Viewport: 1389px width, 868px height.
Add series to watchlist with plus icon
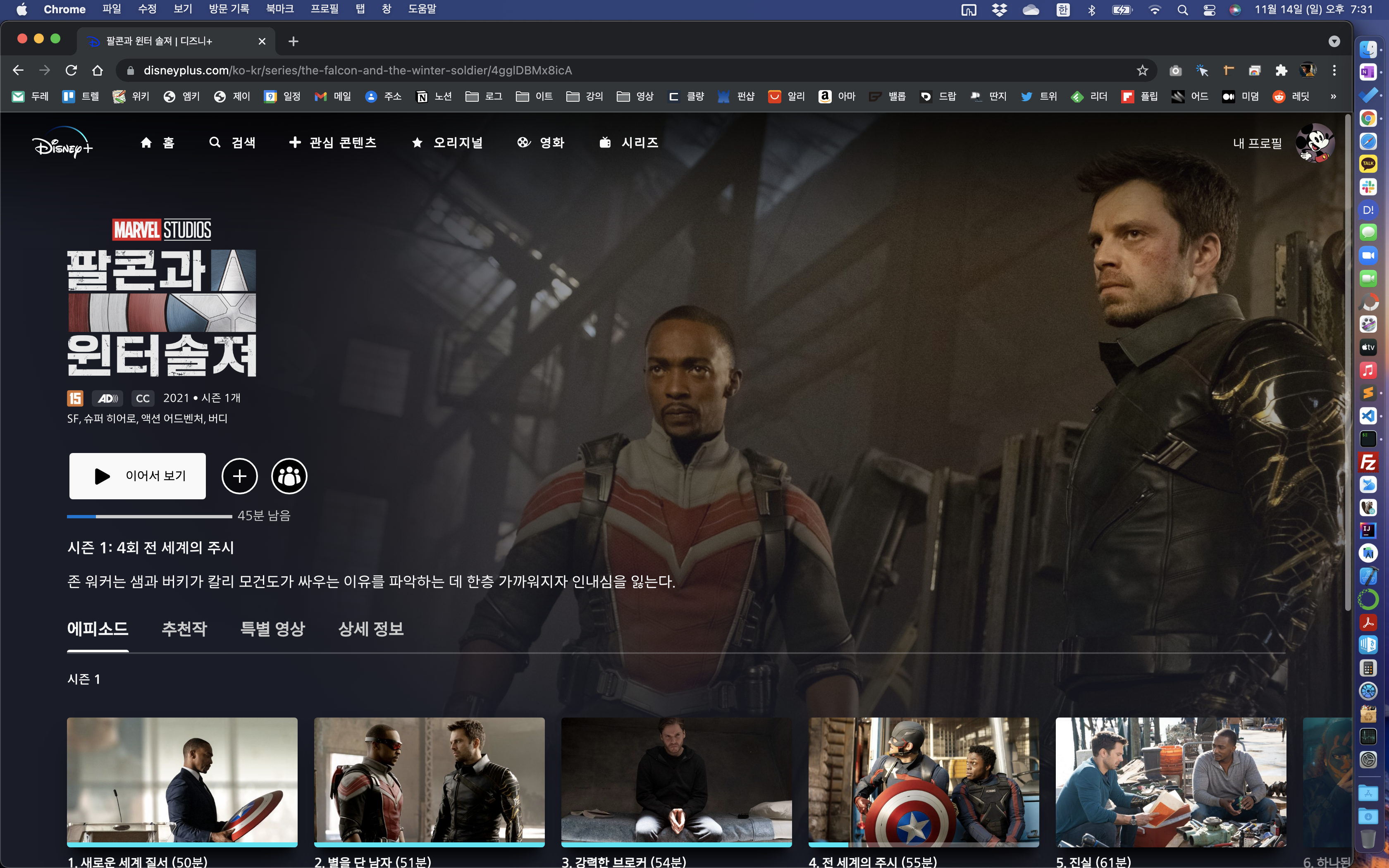(239, 476)
